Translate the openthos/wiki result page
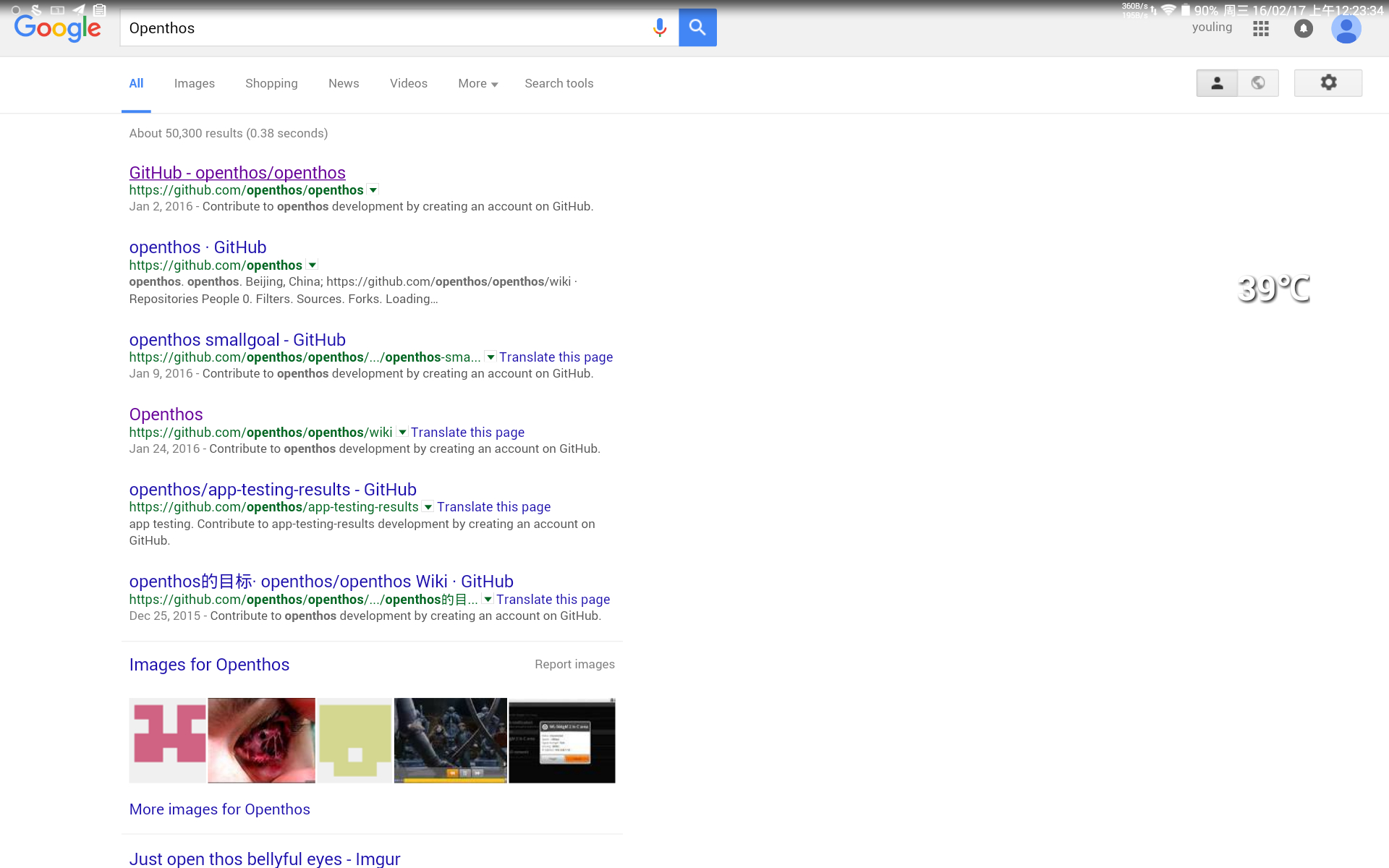 coord(467,433)
